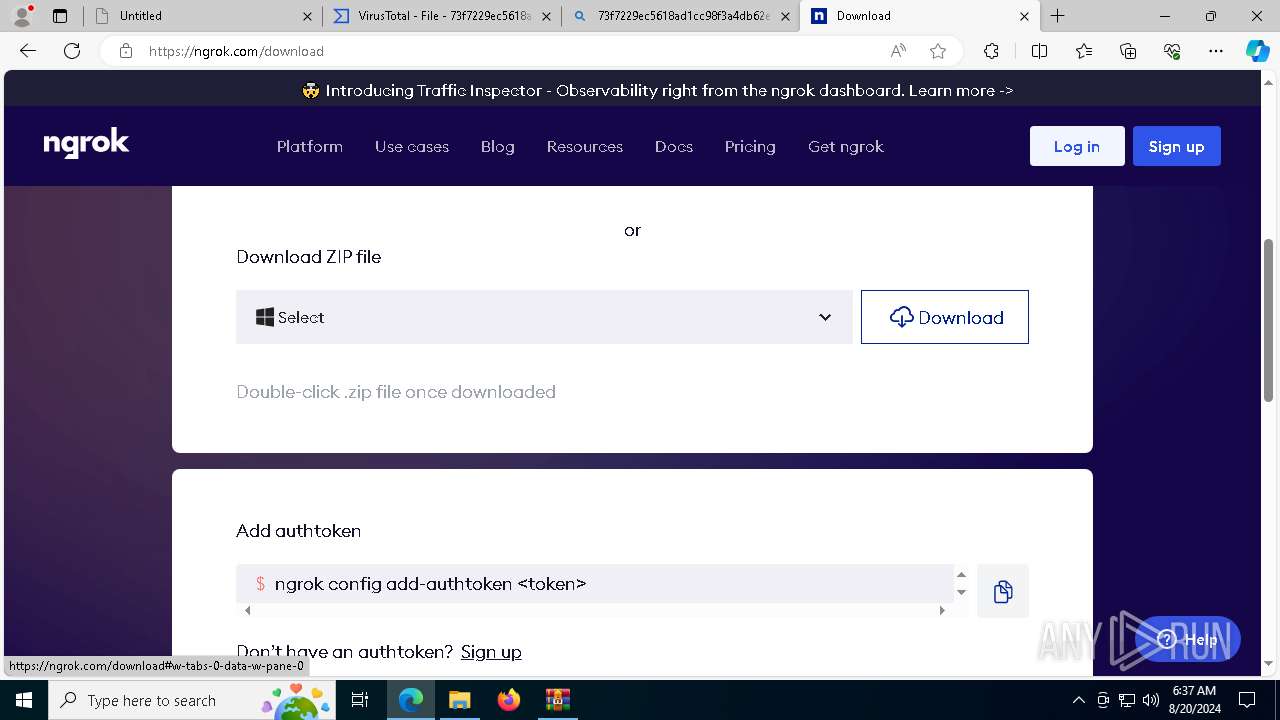This screenshot has width=1280, height=720.
Task: Launch Firefox from the taskbar
Action: tap(509, 700)
